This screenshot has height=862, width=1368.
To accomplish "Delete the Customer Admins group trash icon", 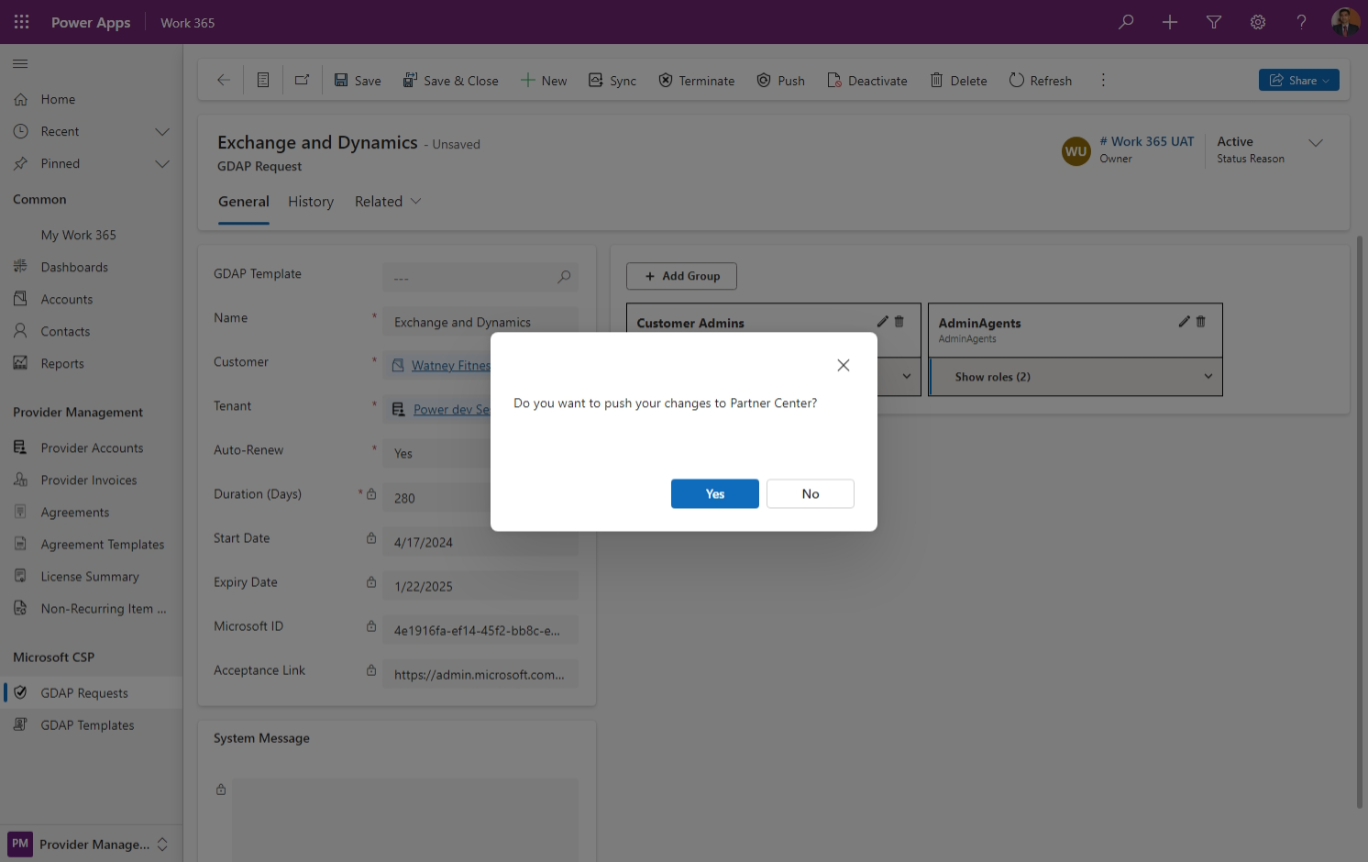I will (x=899, y=321).
